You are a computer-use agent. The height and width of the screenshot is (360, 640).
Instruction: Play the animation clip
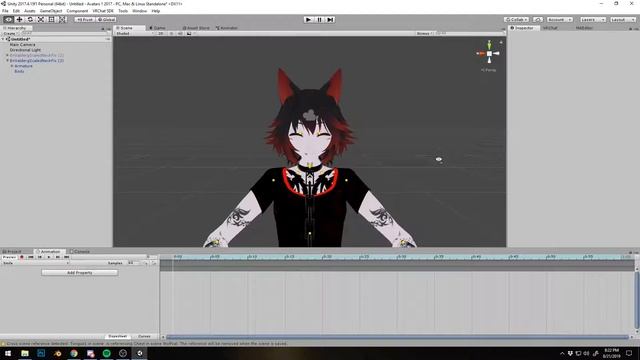pos(49,257)
